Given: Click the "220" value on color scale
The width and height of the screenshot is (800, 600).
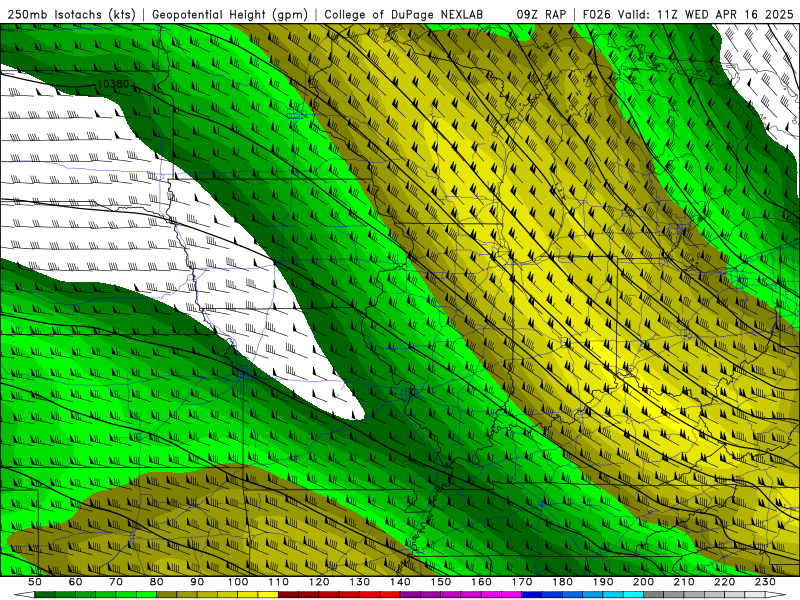Looking at the screenshot, I should [724, 582].
